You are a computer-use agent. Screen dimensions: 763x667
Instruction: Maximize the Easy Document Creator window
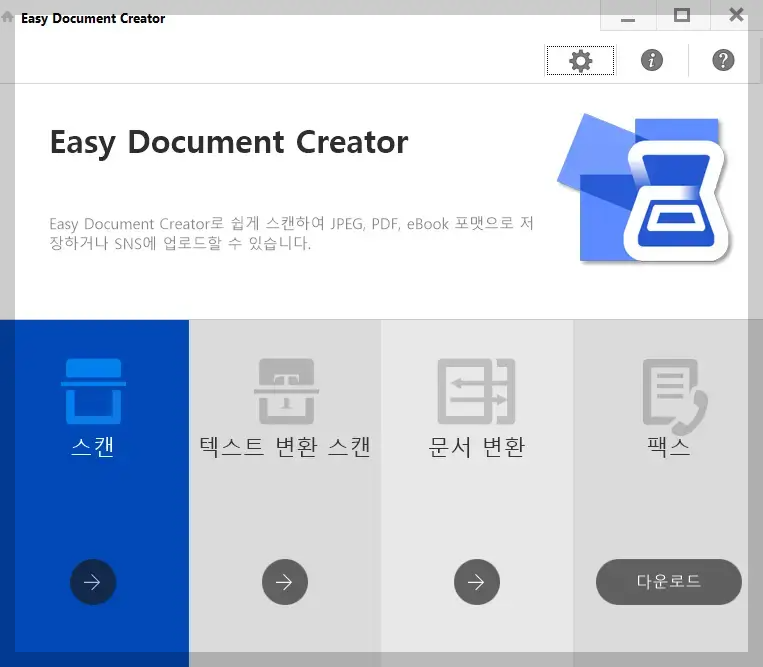pyautogui.click(x=682, y=16)
